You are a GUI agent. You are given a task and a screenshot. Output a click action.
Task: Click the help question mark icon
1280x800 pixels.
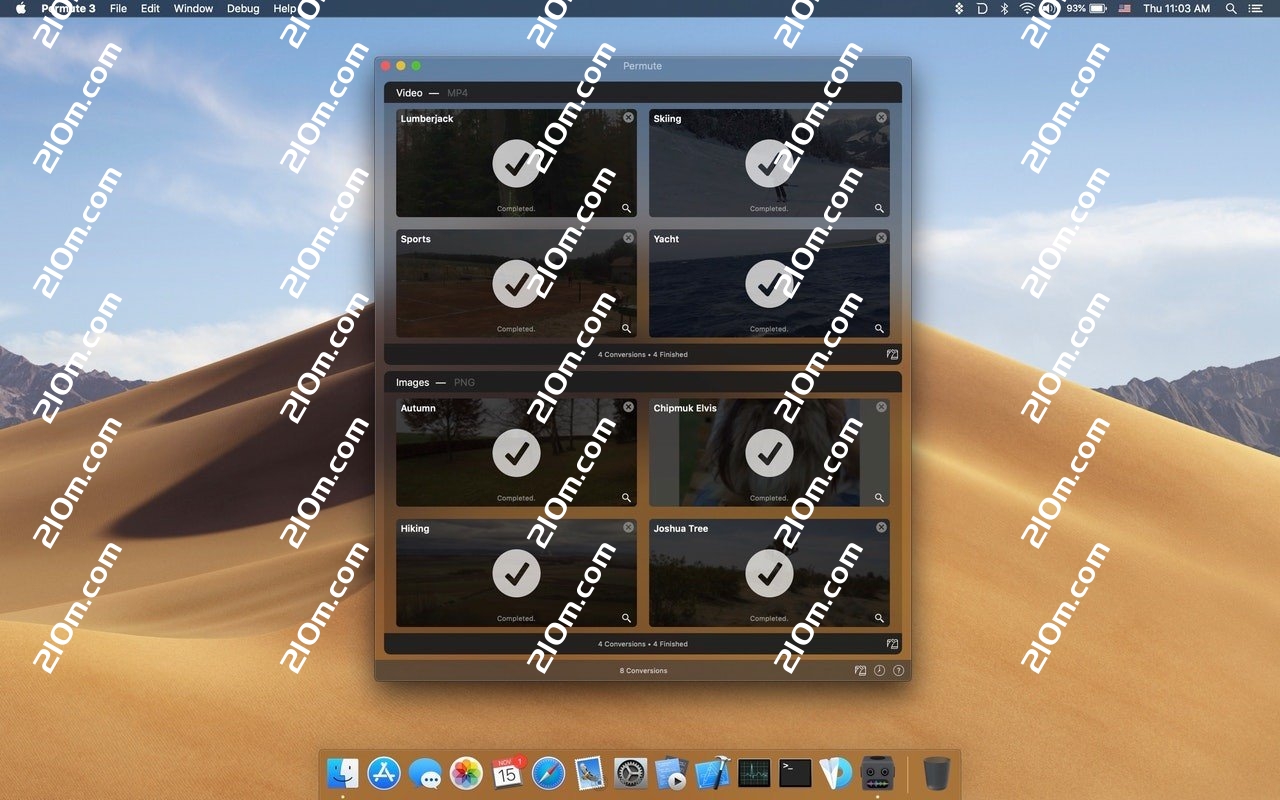pyautogui.click(x=898, y=671)
